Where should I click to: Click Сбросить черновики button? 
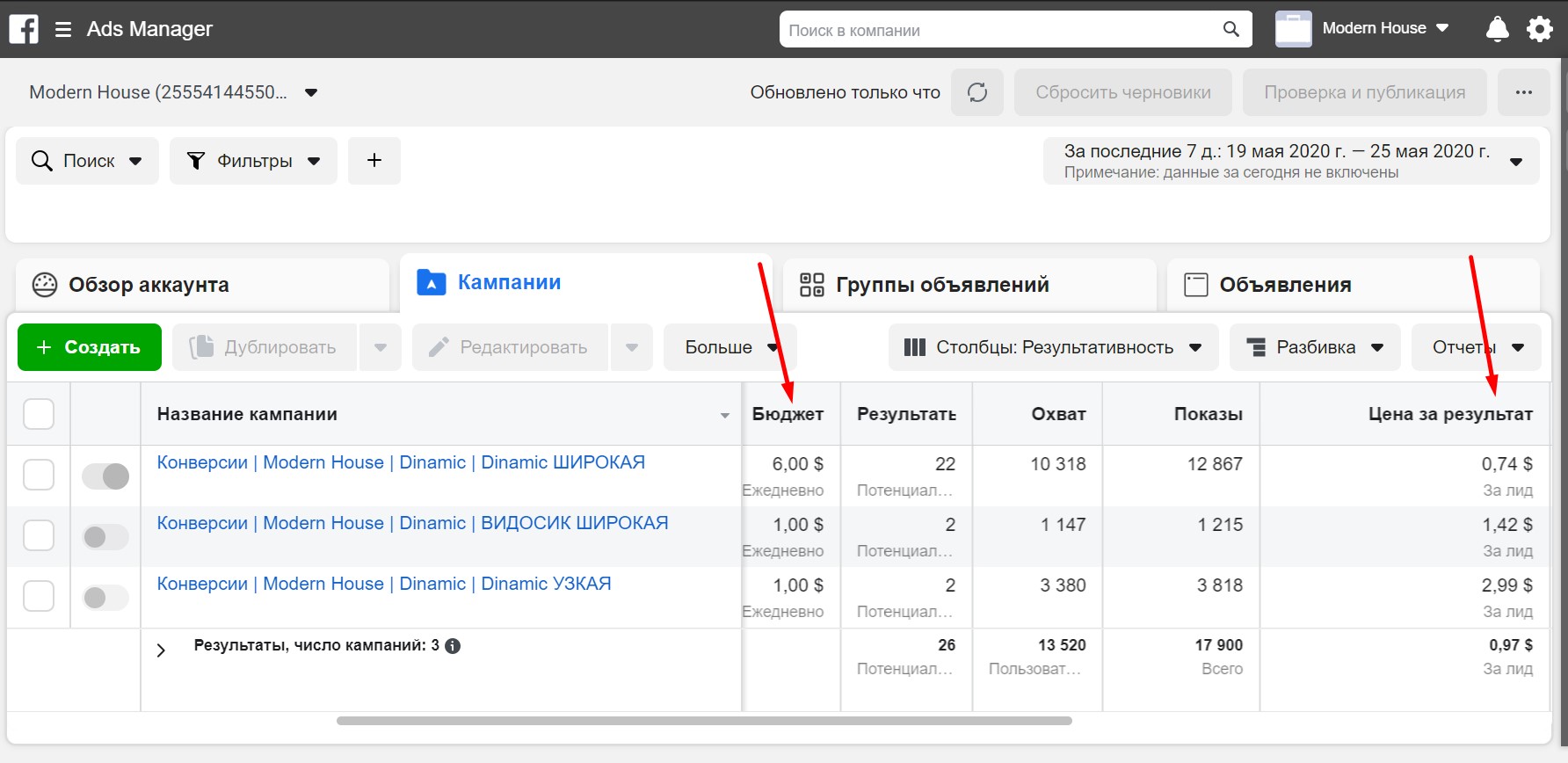pyautogui.click(x=1123, y=92)
